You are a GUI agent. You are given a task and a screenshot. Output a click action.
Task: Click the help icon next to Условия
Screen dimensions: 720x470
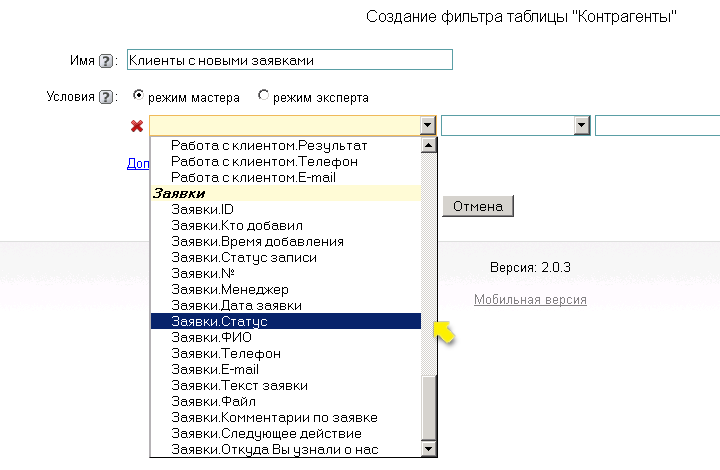[106, 98]
